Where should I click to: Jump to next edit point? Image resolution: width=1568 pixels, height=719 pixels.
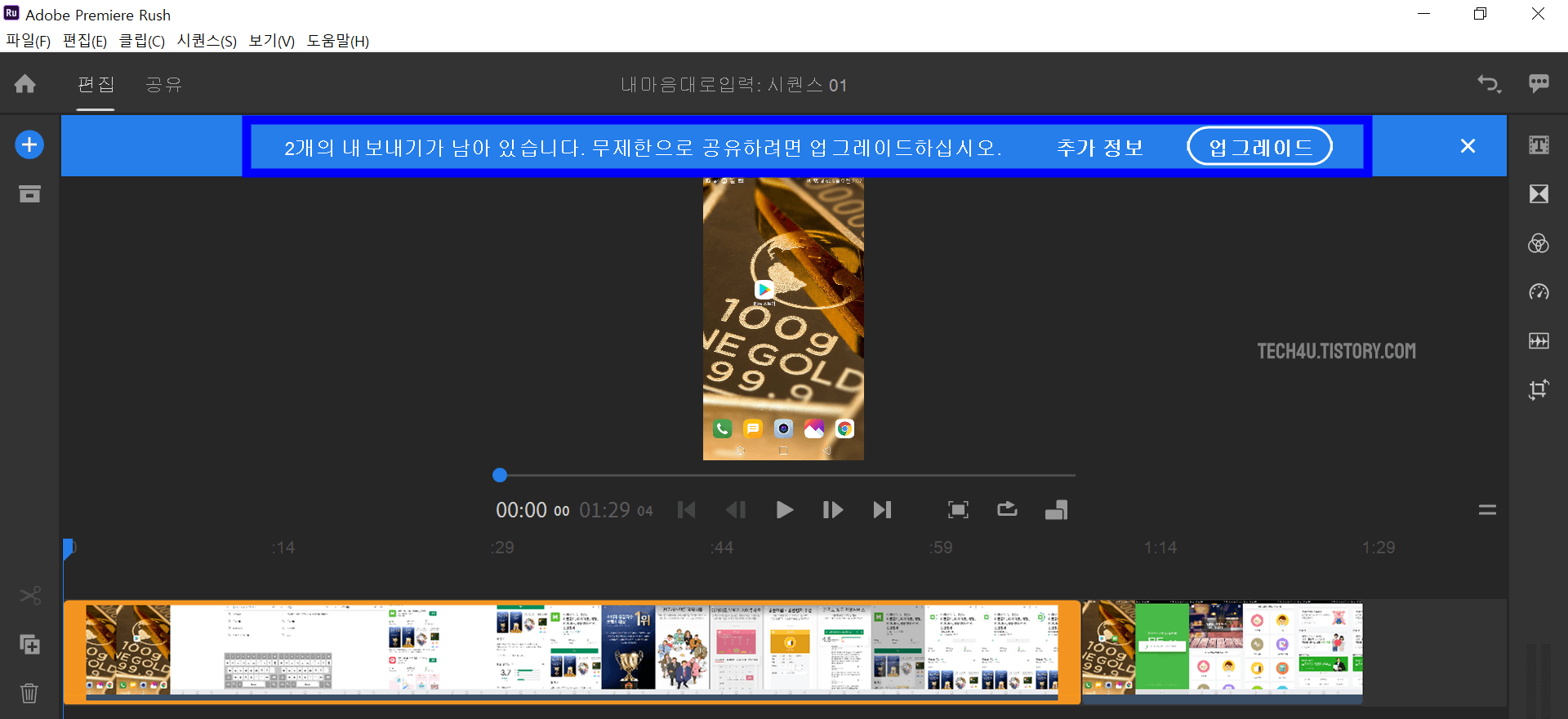coord(882,510)
